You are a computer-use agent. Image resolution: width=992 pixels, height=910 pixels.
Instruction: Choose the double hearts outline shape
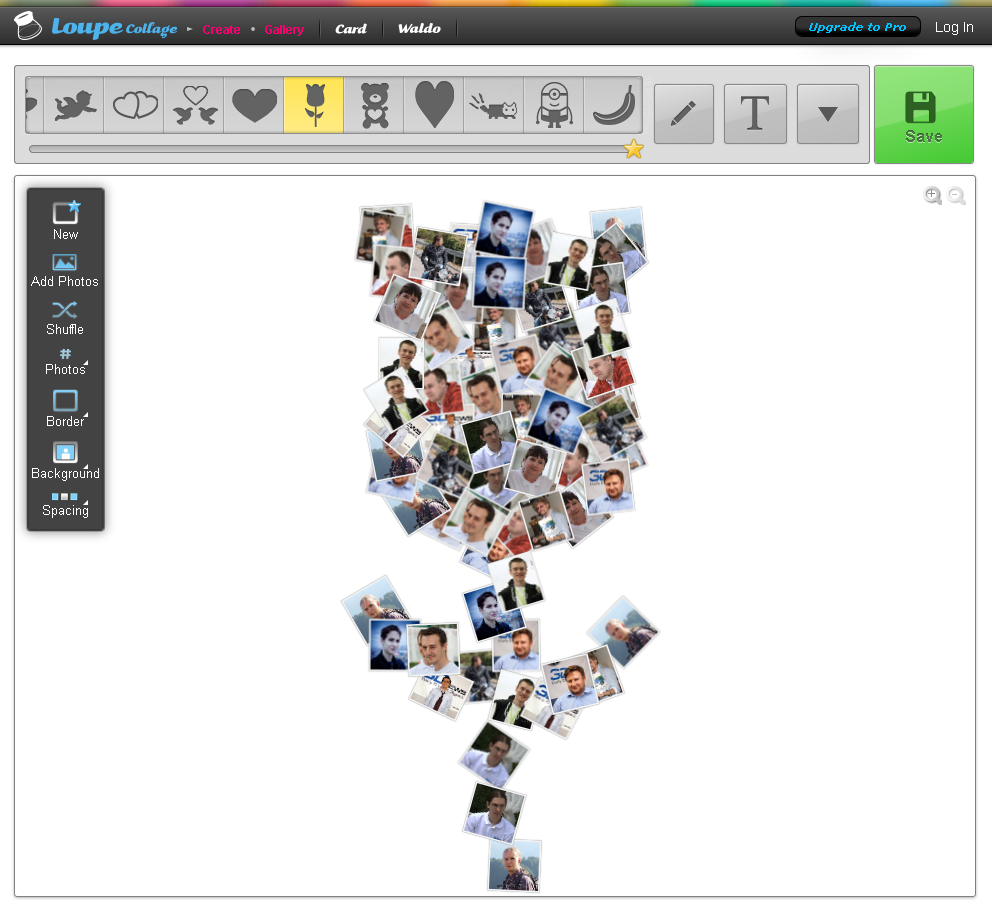point(134,105)
